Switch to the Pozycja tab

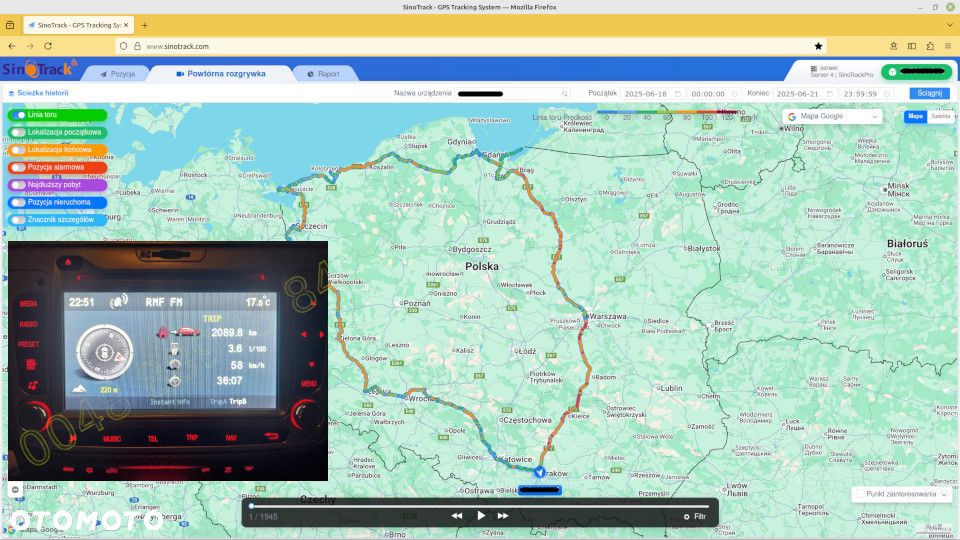pos(118,73)
